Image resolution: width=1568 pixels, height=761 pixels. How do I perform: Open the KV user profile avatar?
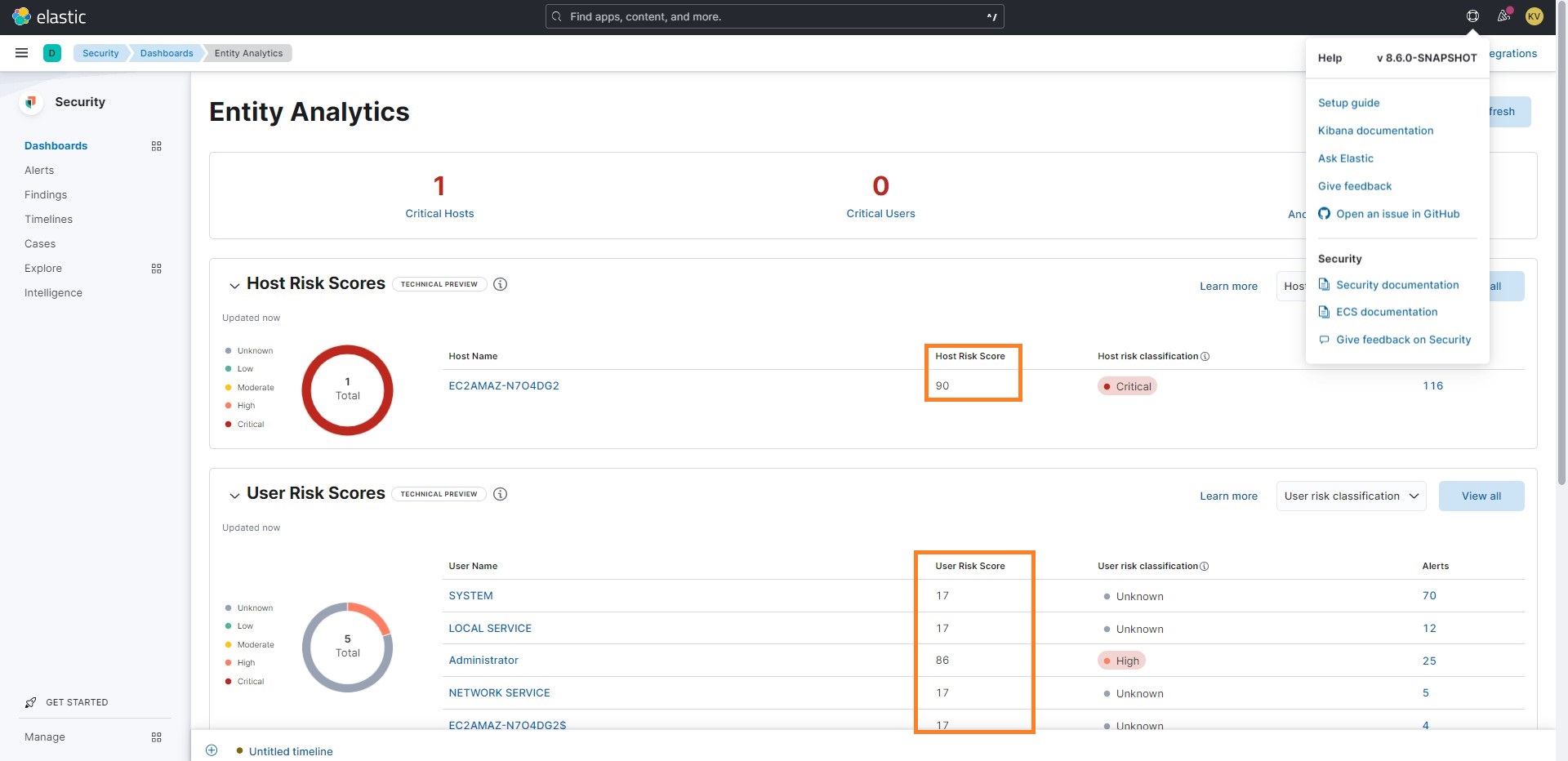[x=1535, y=16]
